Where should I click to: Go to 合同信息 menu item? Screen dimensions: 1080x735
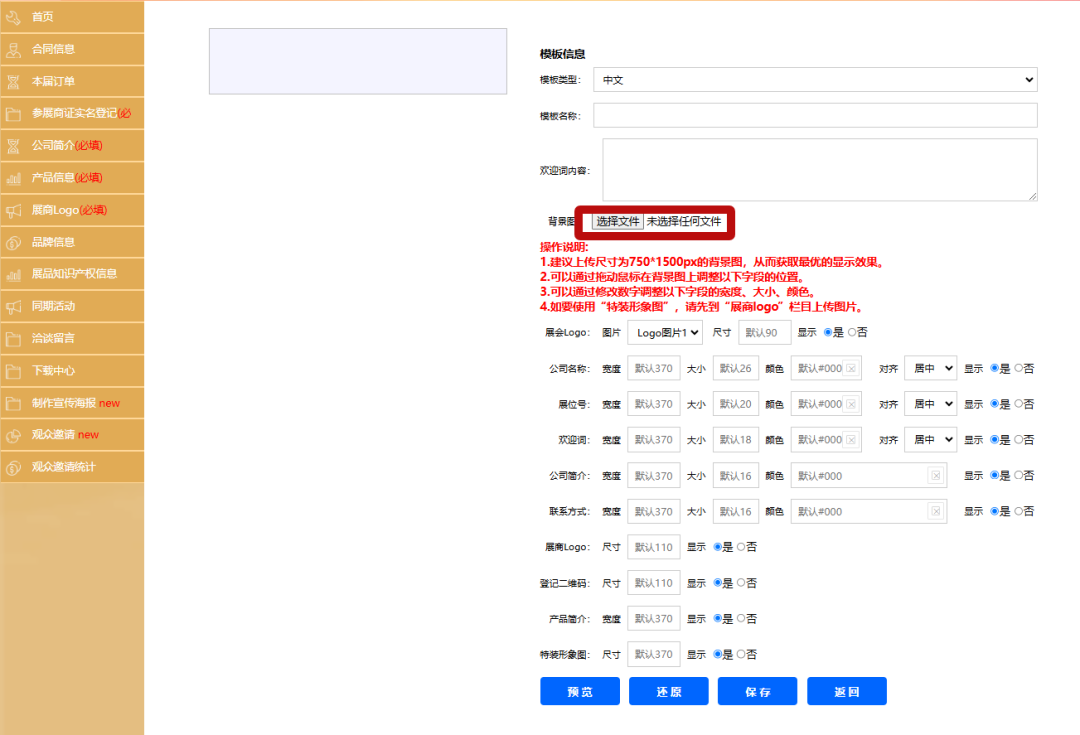(72, 49)
